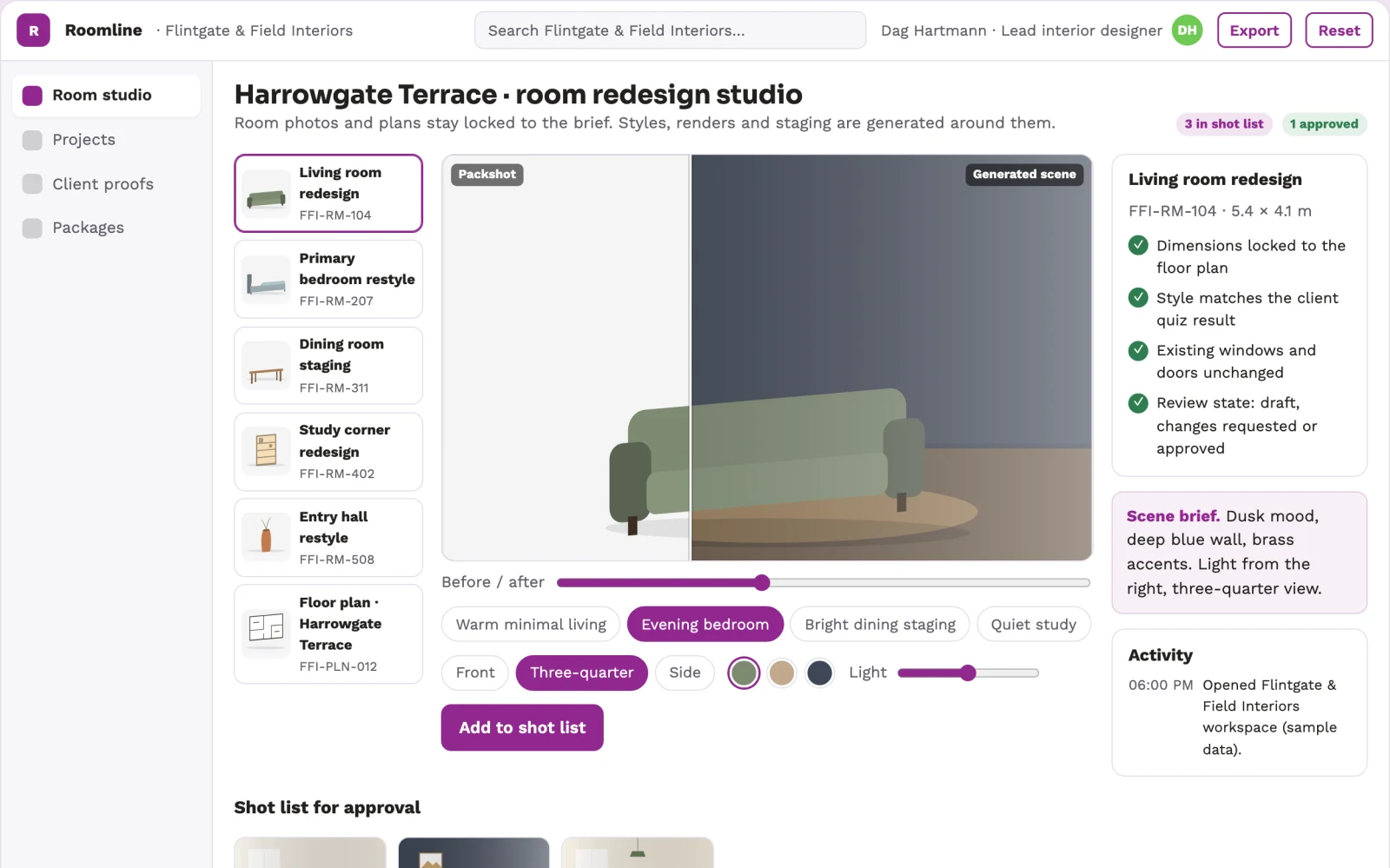The height and width of the screenshot is (868, 1390).
Task: Adjust the Before / after slider handle
Action: [762, 582]
